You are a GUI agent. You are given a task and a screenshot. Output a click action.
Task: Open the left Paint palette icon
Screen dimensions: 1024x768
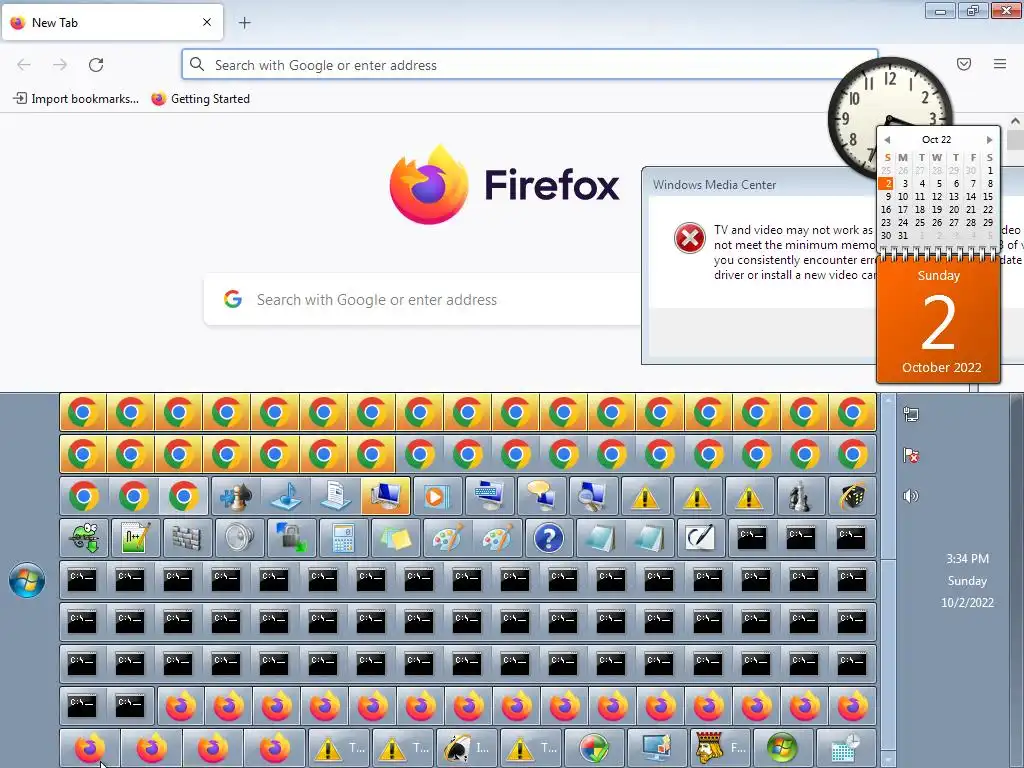click(x=447, y=538)
